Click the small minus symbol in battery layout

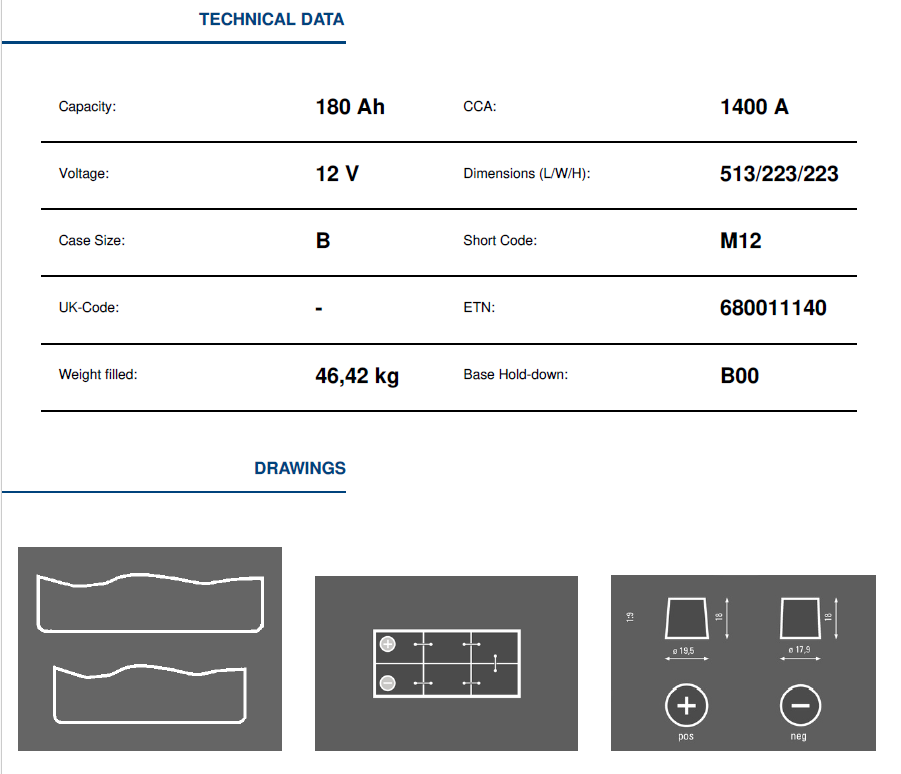tap(388, 683)
